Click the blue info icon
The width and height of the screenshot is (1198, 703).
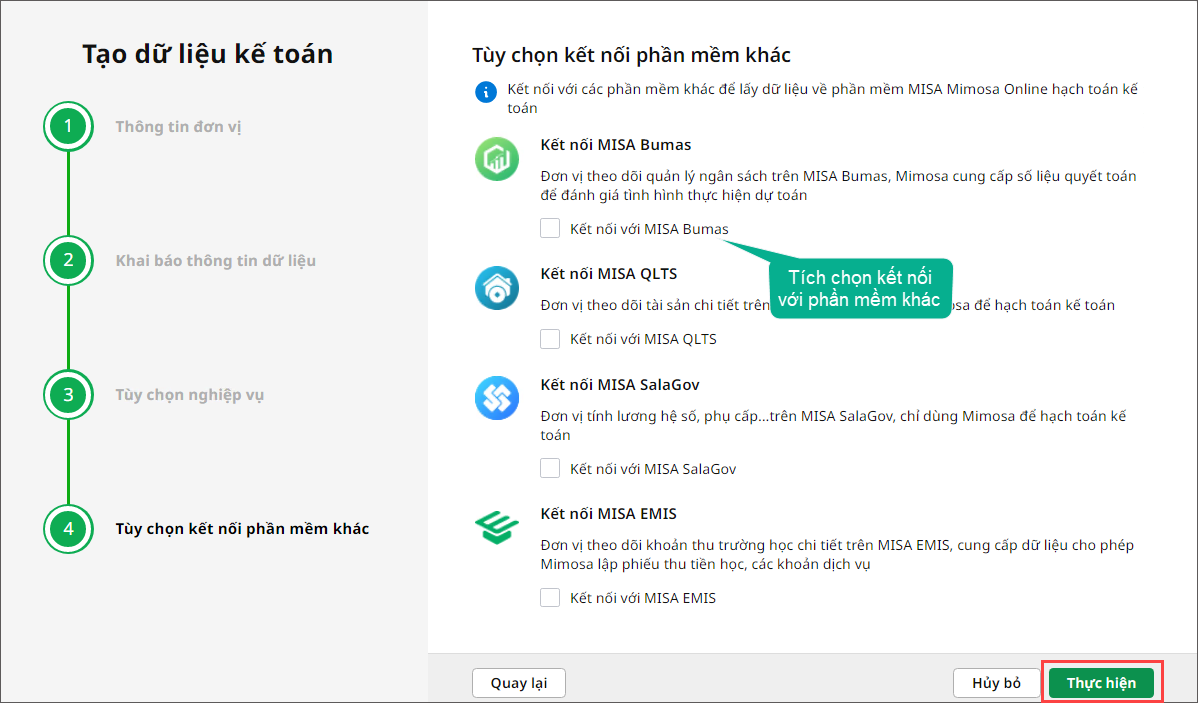coord(485,92)
